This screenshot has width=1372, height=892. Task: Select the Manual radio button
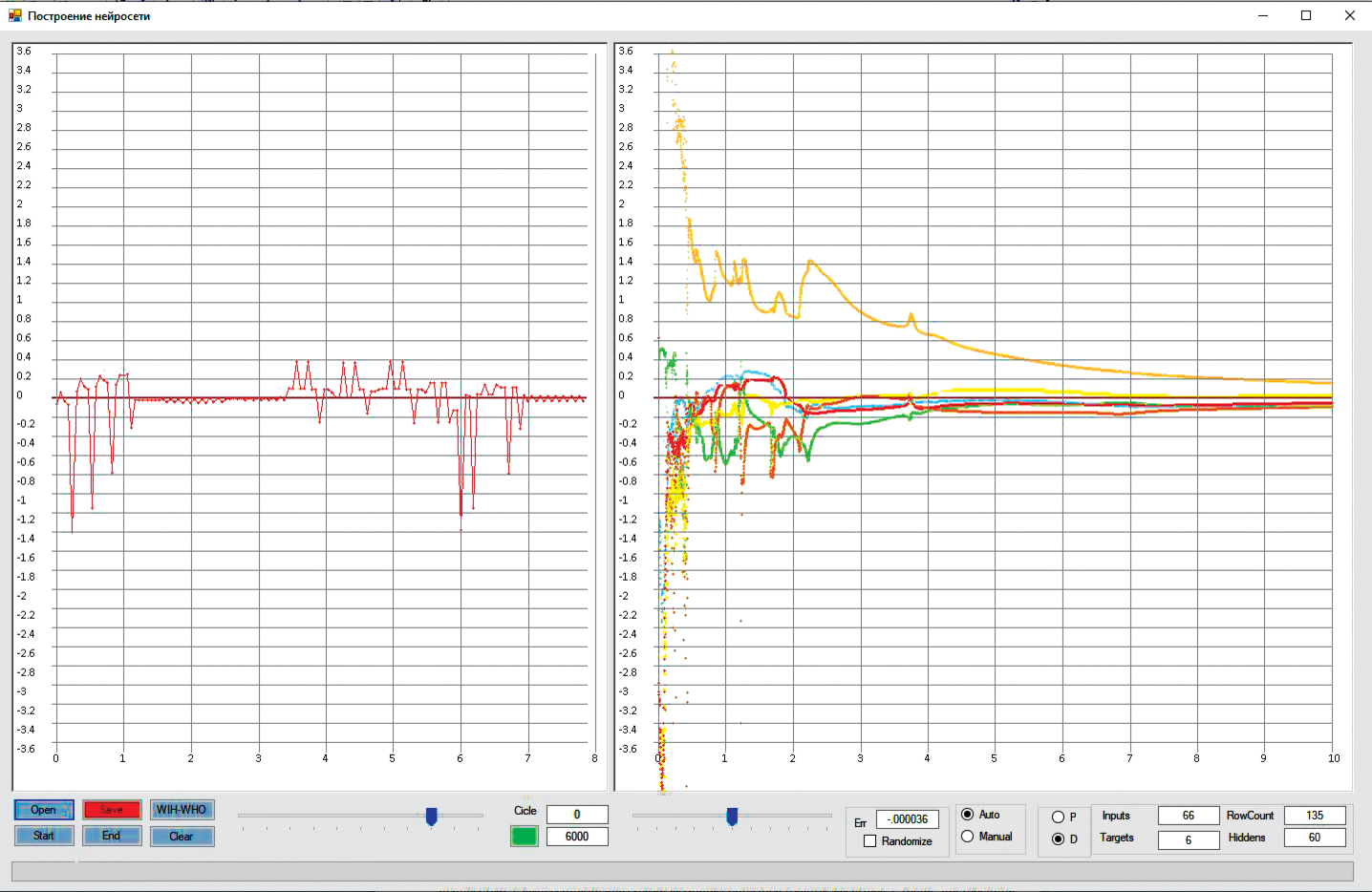click(x=968, y=837)
